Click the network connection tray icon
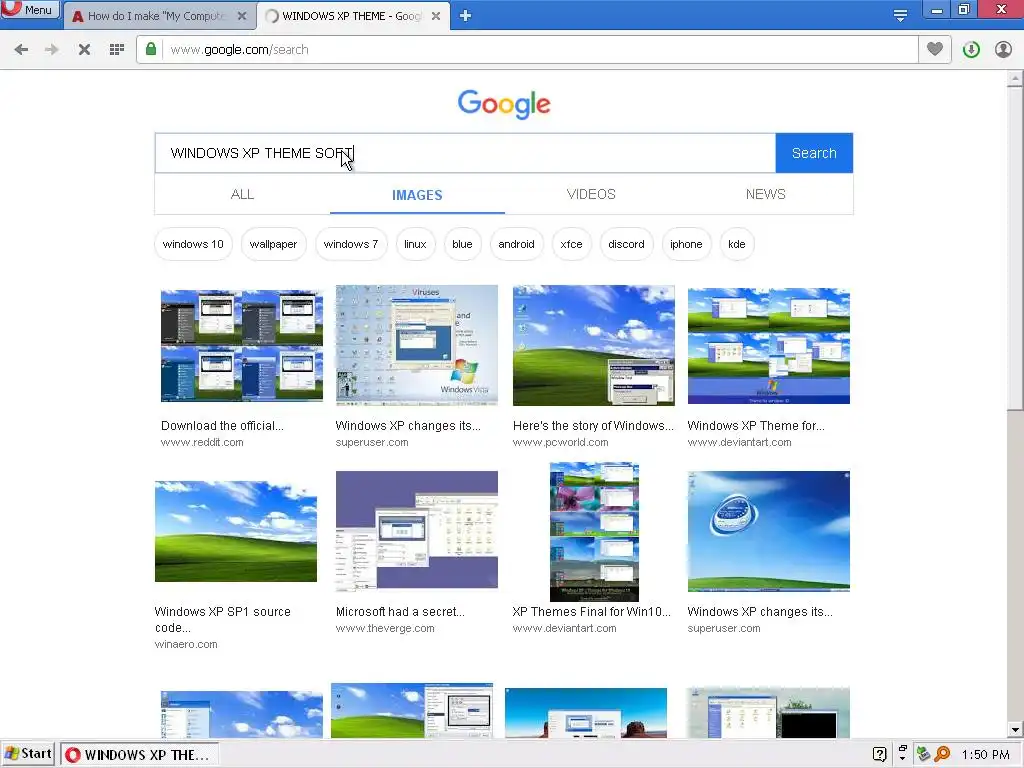 923,754
